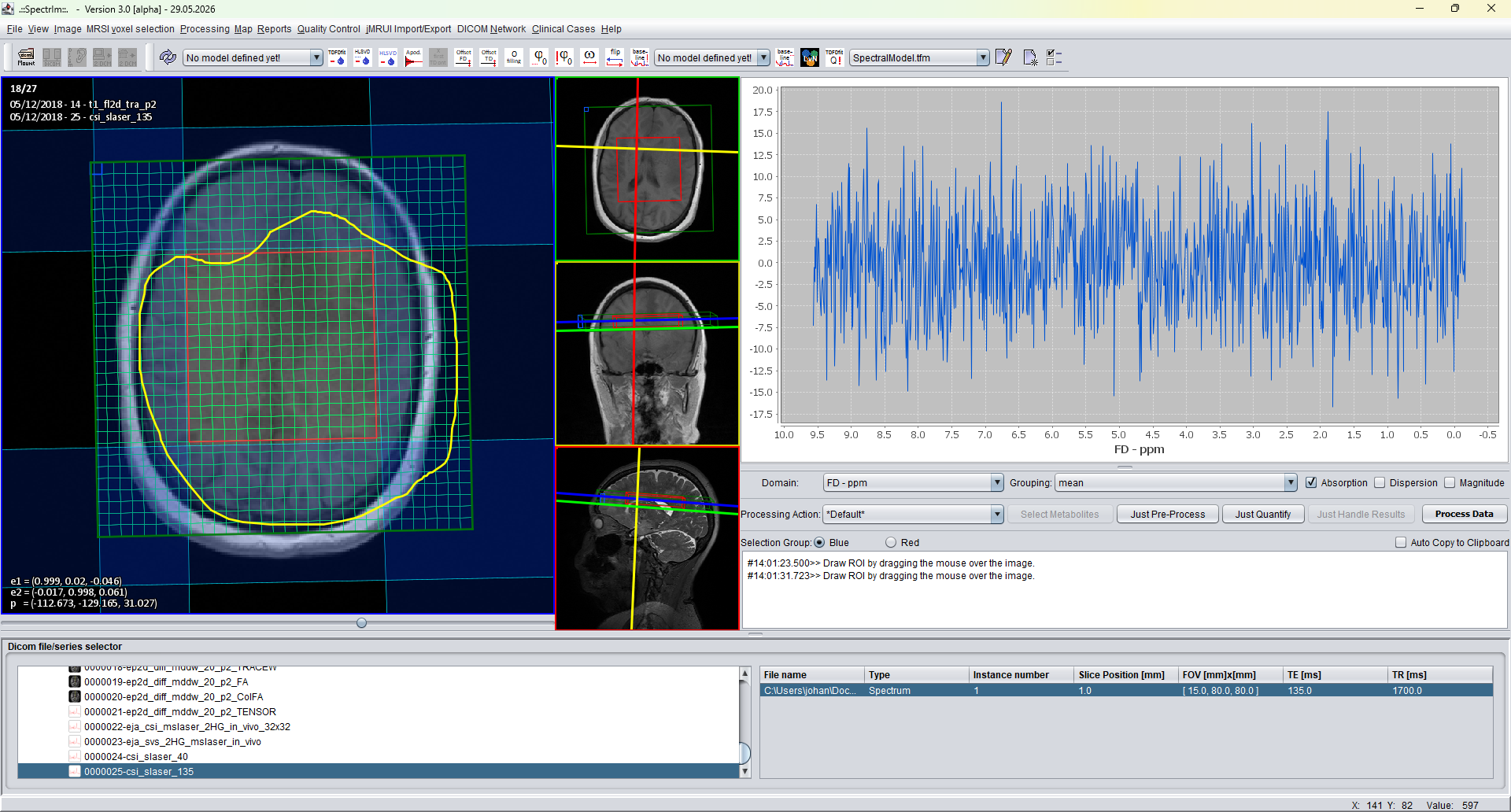
Task: Open the DICOM Network menu
Action: (x=491, y=29)
